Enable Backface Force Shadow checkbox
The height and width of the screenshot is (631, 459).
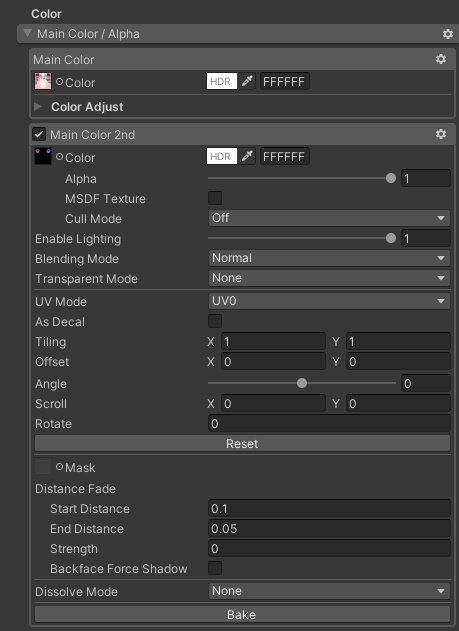pos(215,568)
